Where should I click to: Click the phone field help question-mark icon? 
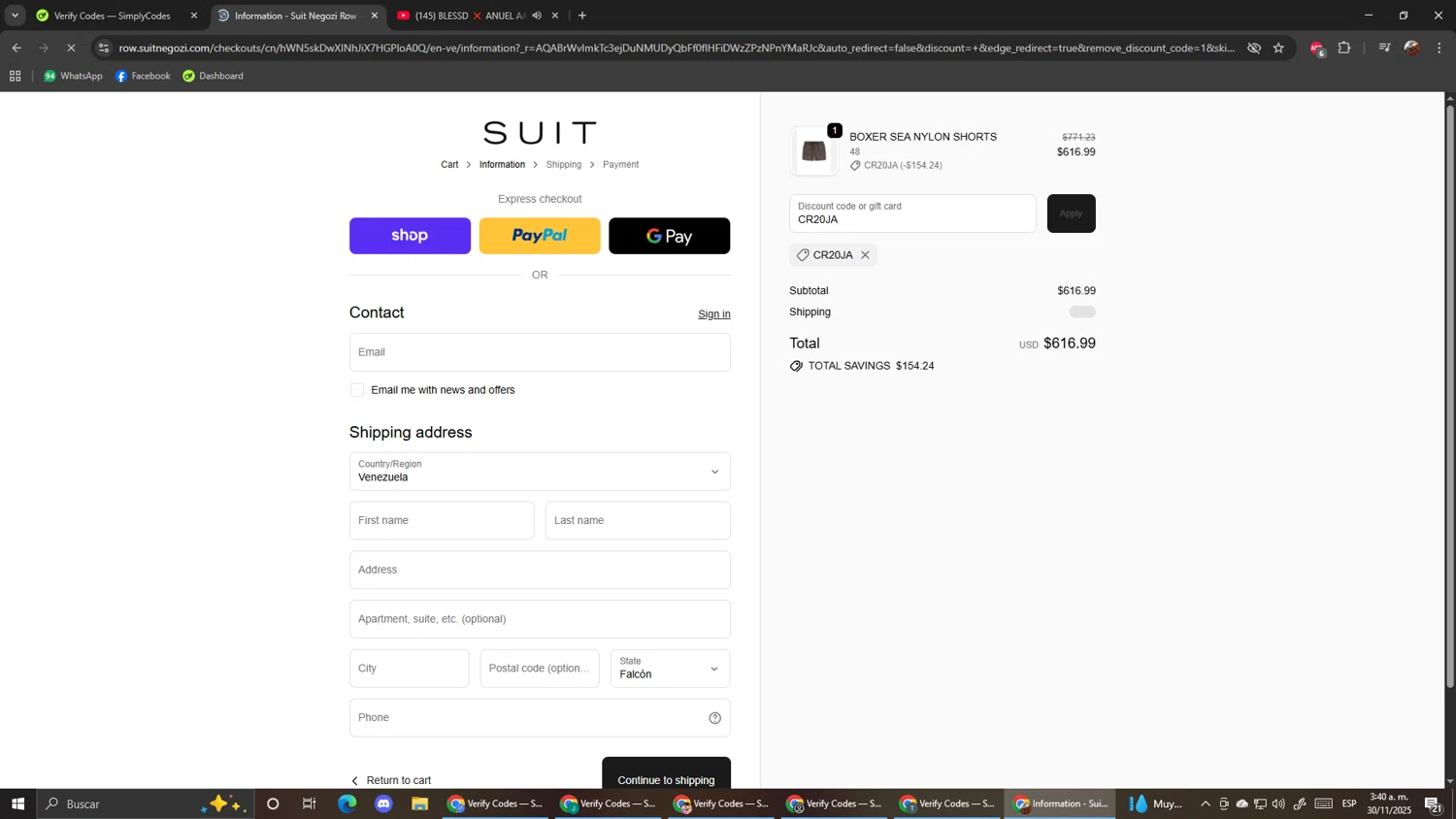[x=714, y=718]
